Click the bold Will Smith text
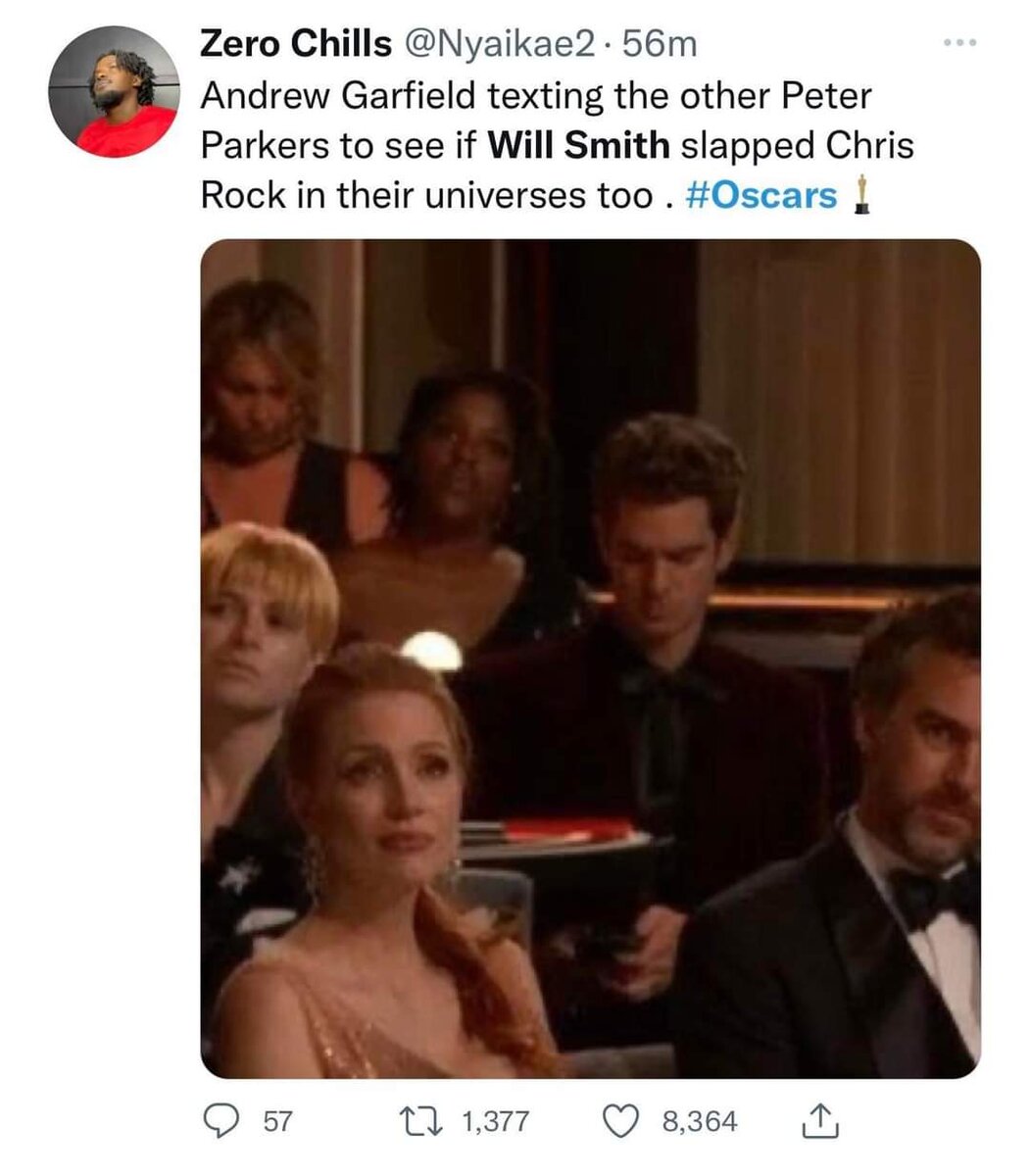The width and height of the screenshot is (1030, 1176). tap(578, 146)
